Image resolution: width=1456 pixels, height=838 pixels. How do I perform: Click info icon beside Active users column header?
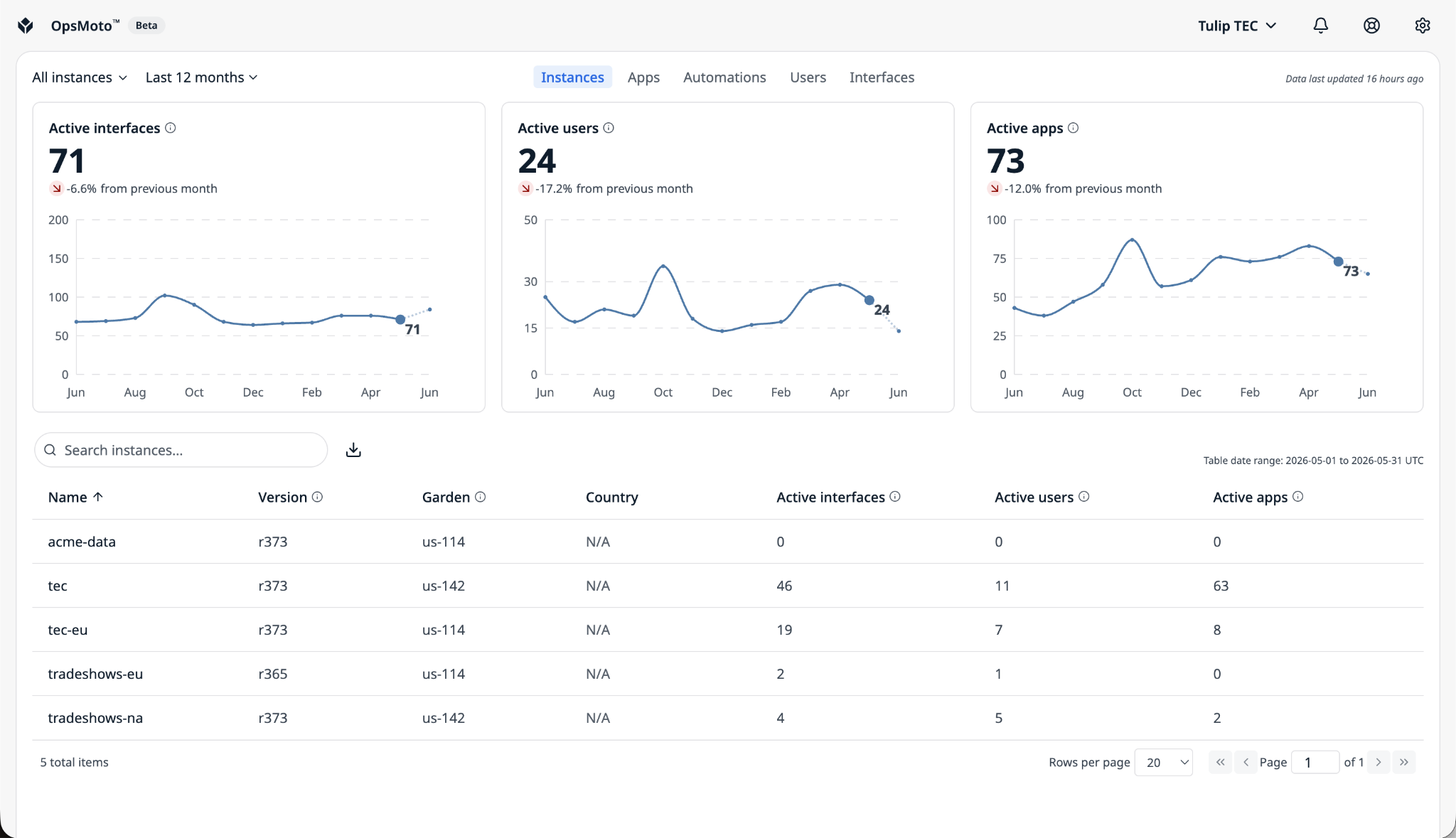tap(1084, 497)
